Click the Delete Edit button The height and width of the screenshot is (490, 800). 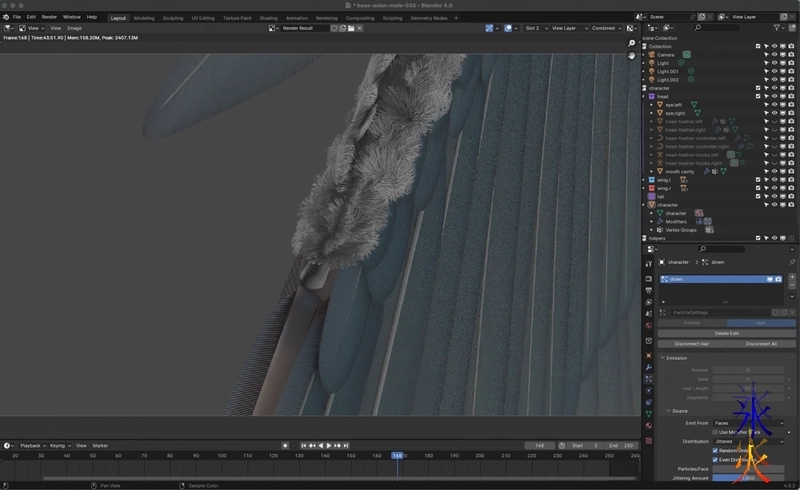point(727,333)
